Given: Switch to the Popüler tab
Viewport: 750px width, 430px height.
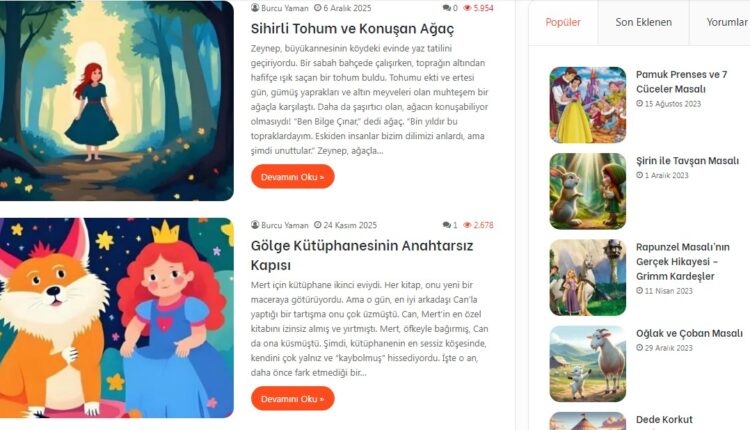Looking at the screenshot, I should pos(563,22).
